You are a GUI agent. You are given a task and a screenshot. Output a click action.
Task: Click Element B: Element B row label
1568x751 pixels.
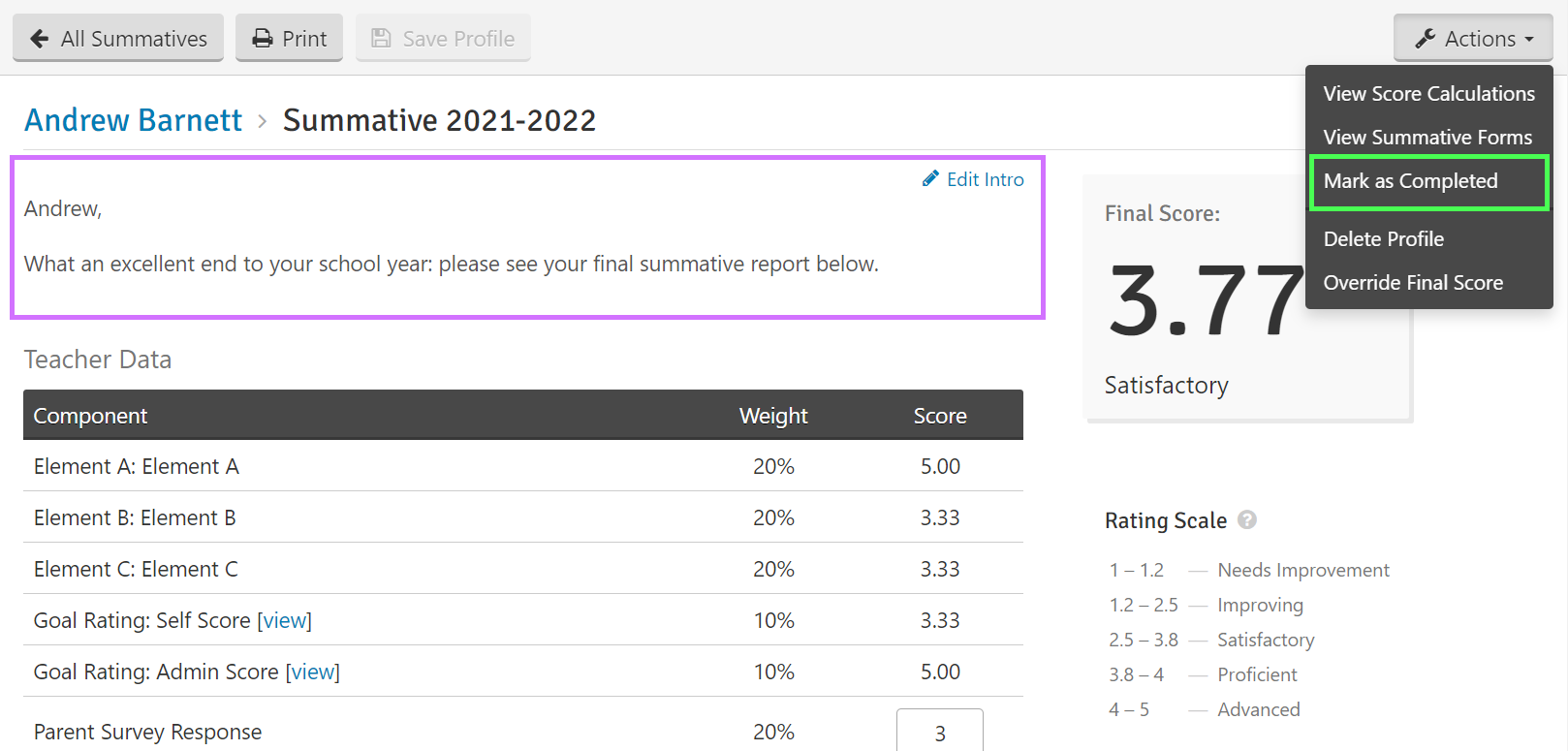(135, 517)
